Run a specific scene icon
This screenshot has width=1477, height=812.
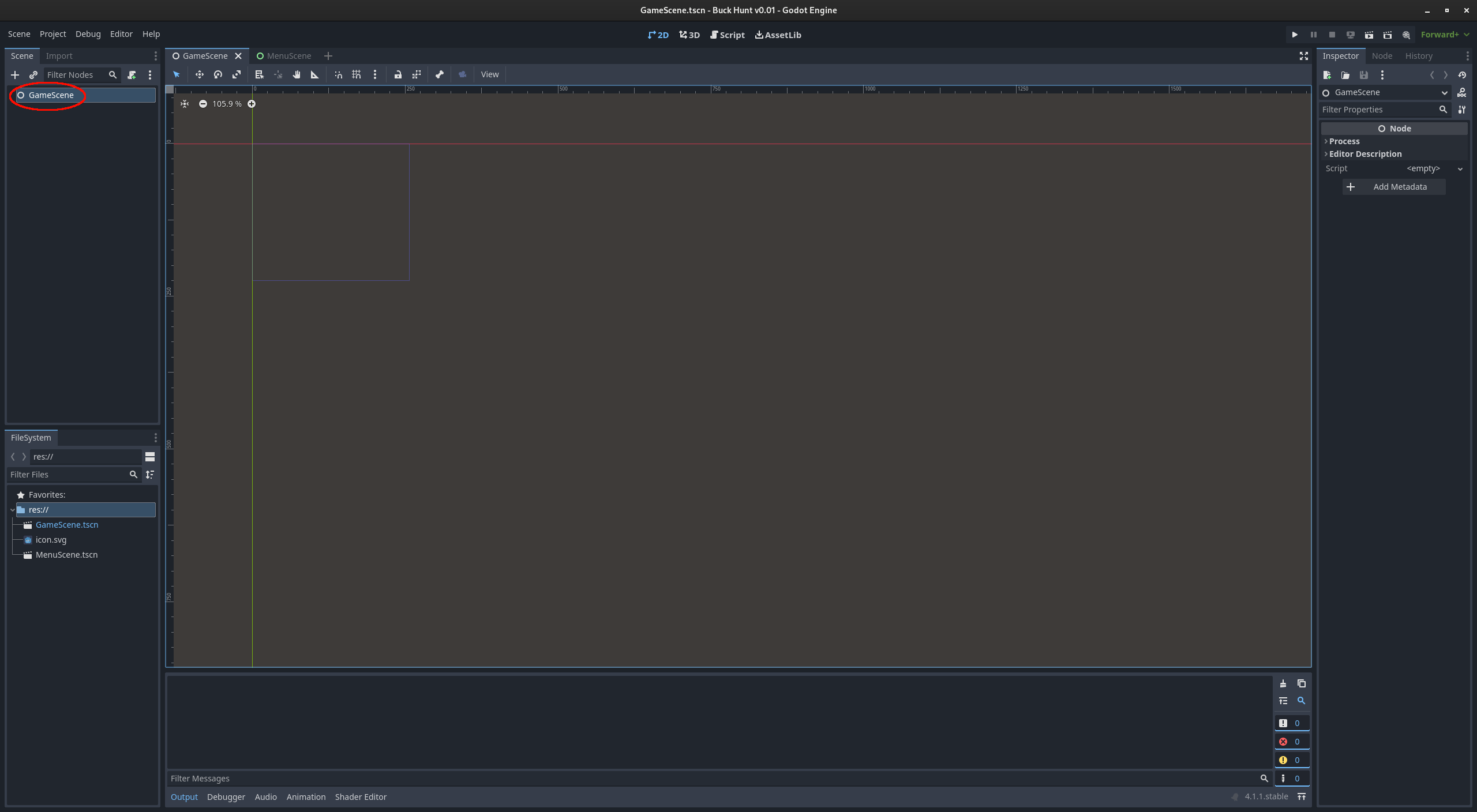point(1388,35)
